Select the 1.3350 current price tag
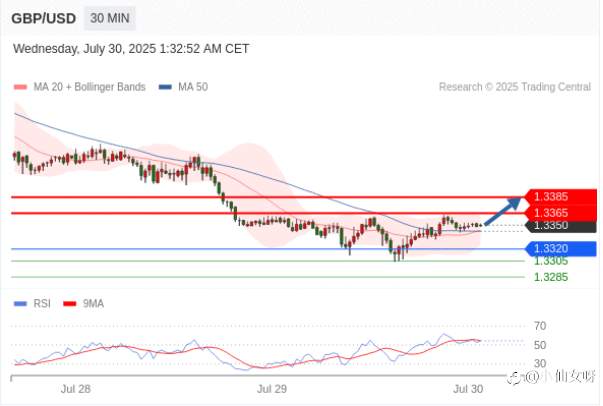This screenshot has width=603, height=406. (x=561, y=226)
